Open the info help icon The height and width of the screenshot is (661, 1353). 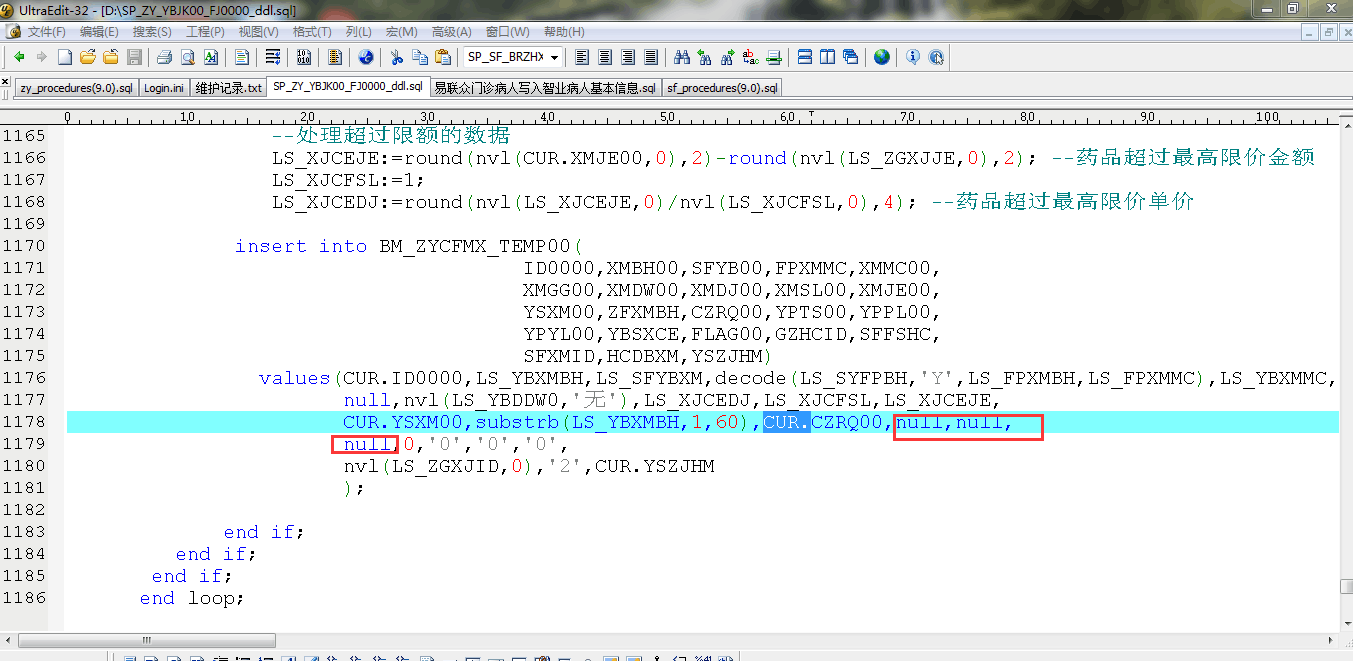pyautogui.click(x=913, y=57)
